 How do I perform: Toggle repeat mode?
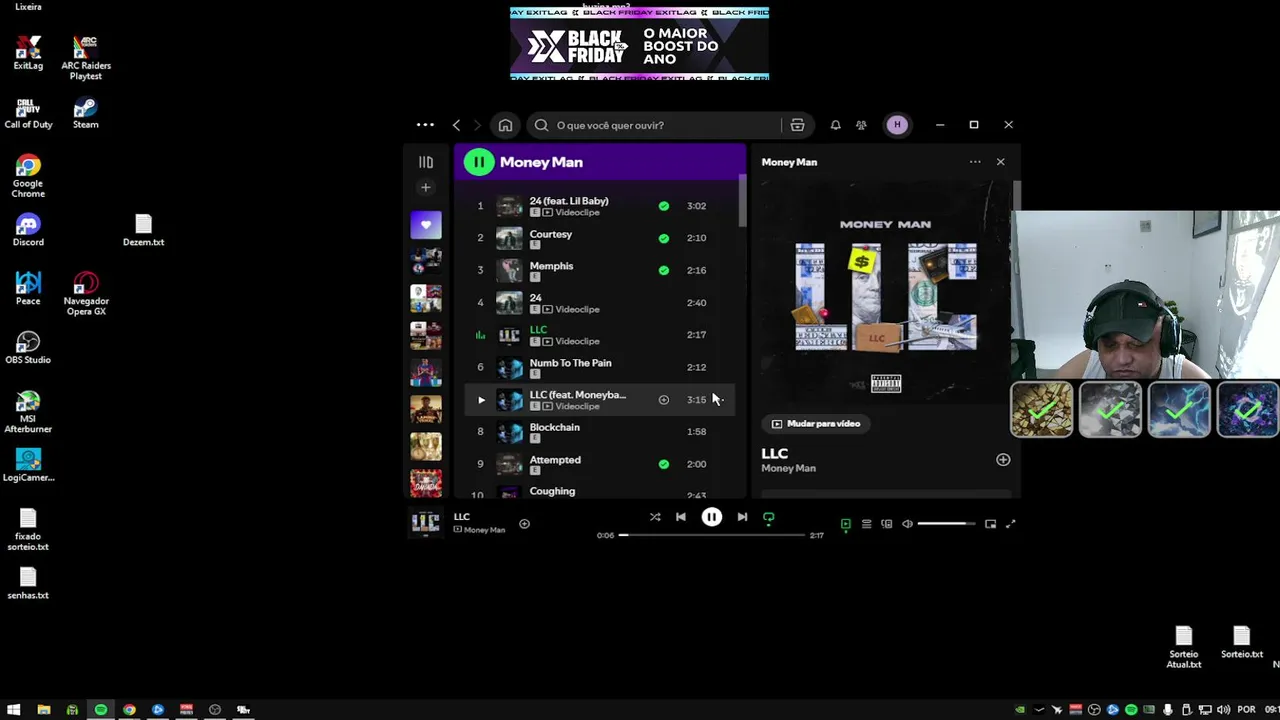coord(769,517)
